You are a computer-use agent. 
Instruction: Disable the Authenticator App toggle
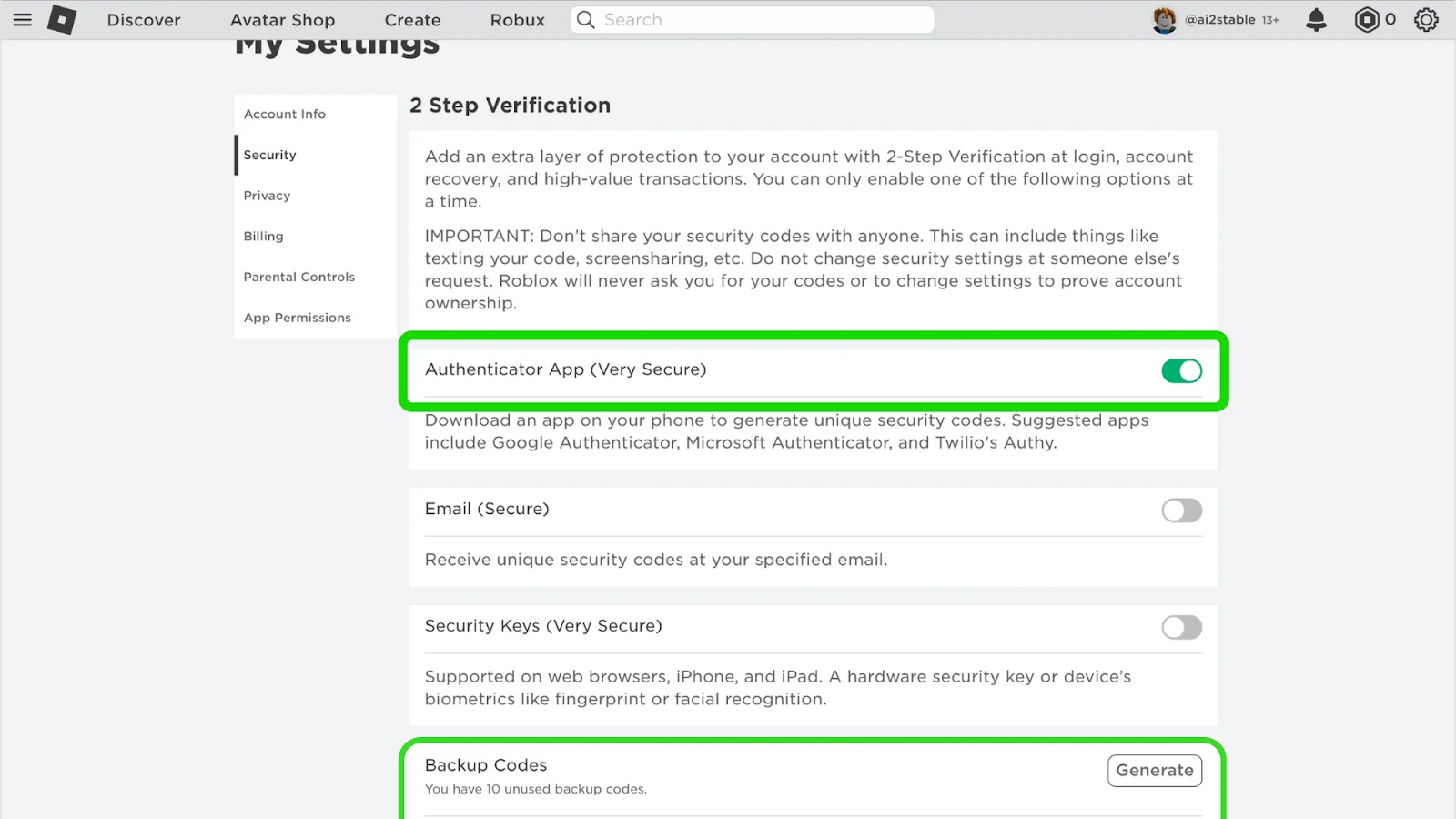1181,371
